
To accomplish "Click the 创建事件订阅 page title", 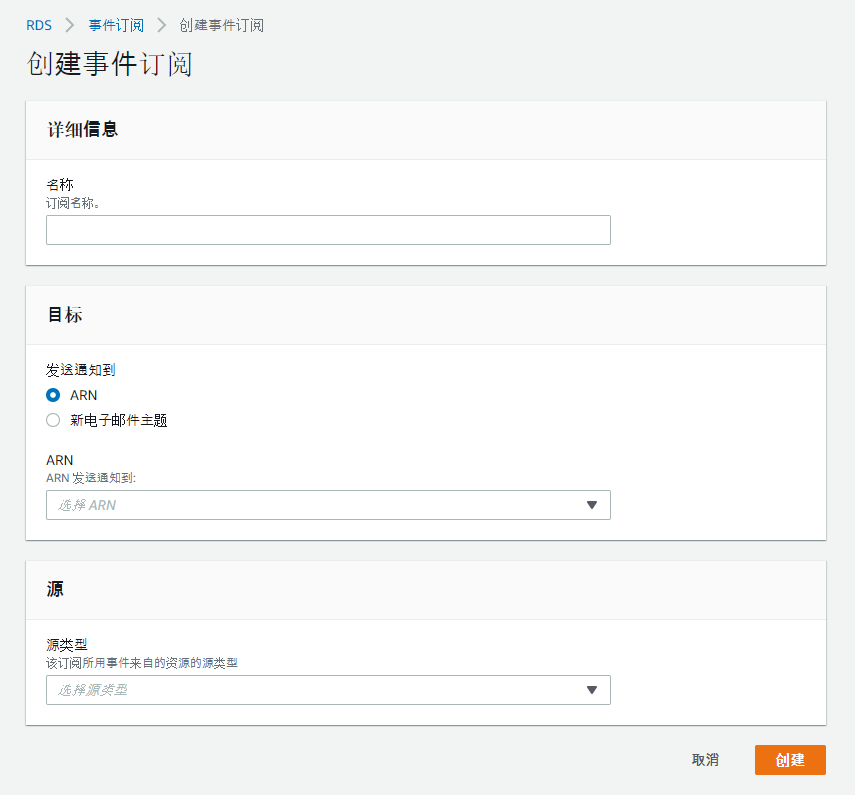I will click(x=109, y=64).
